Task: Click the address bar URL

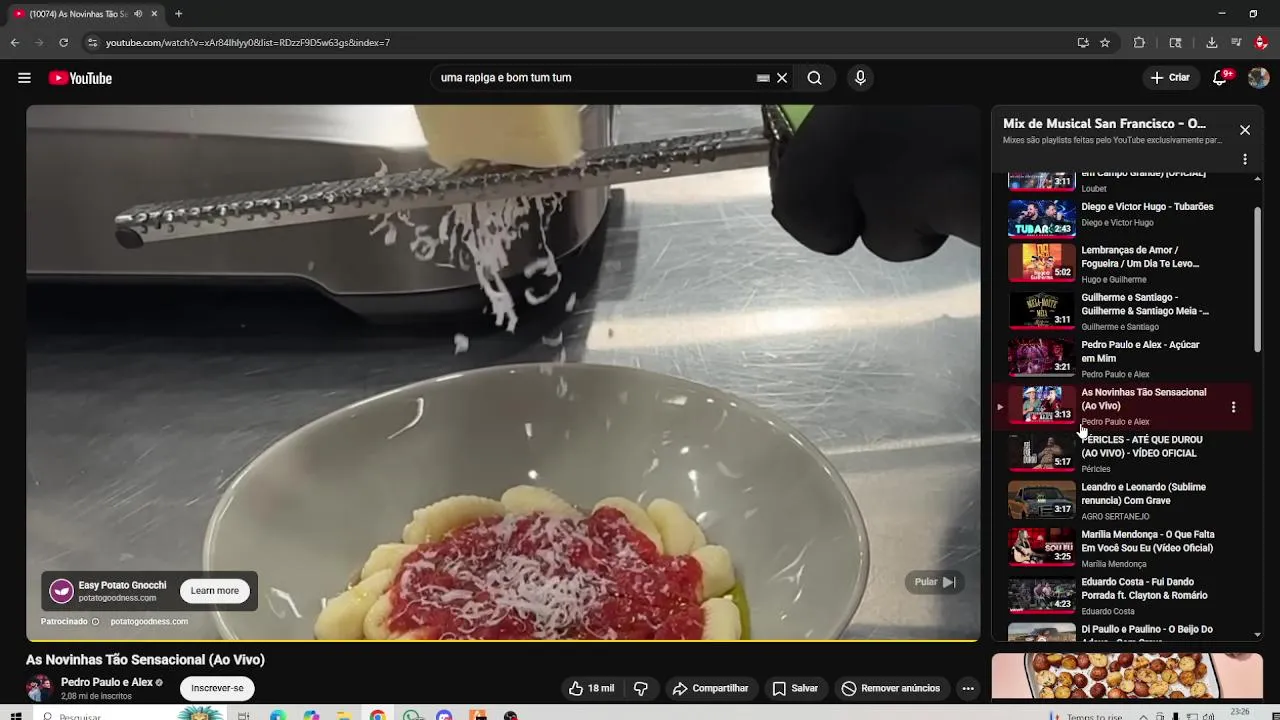Action: [x=248, y=43]
